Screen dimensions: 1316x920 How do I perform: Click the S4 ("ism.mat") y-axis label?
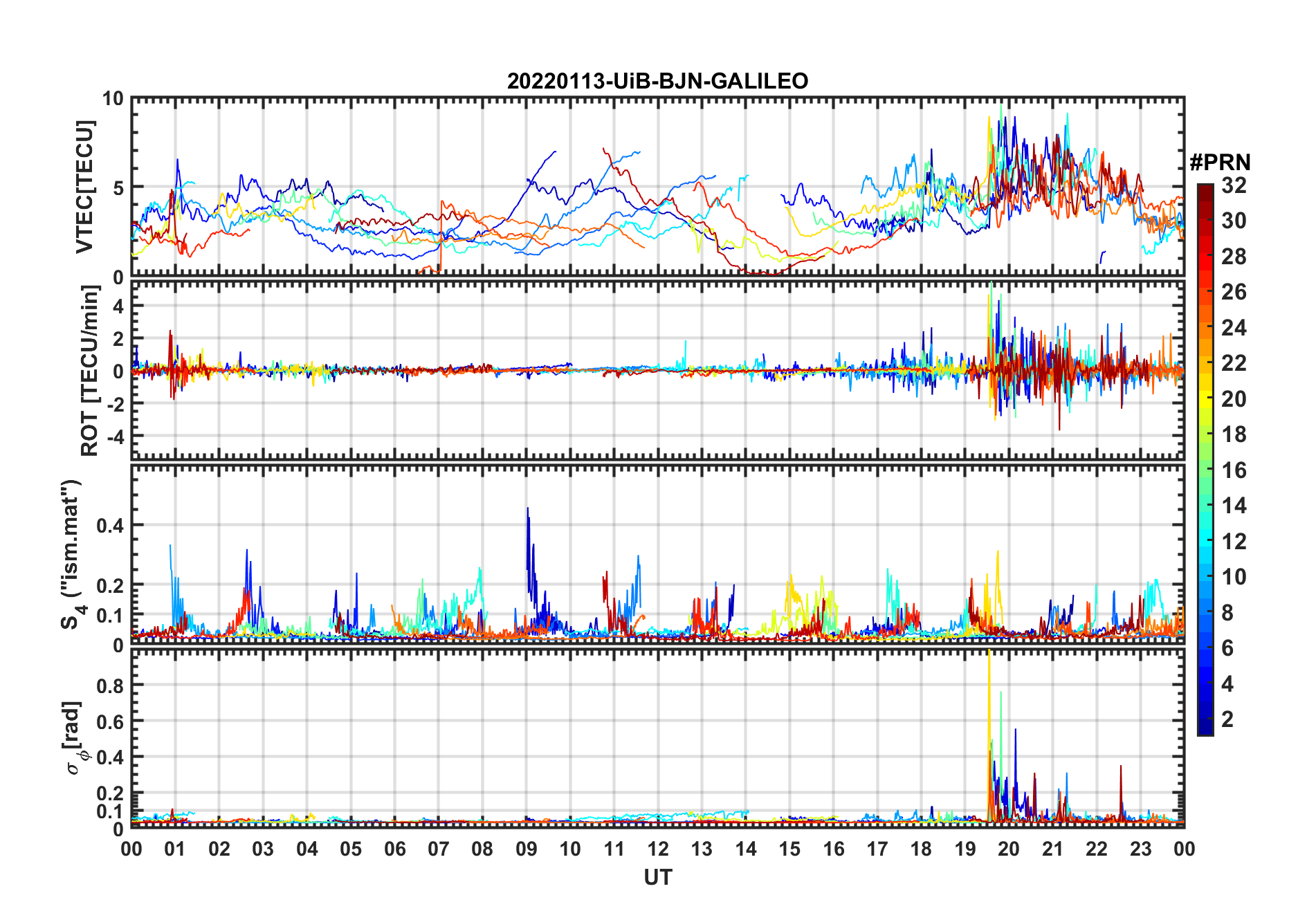pos(73,553)
